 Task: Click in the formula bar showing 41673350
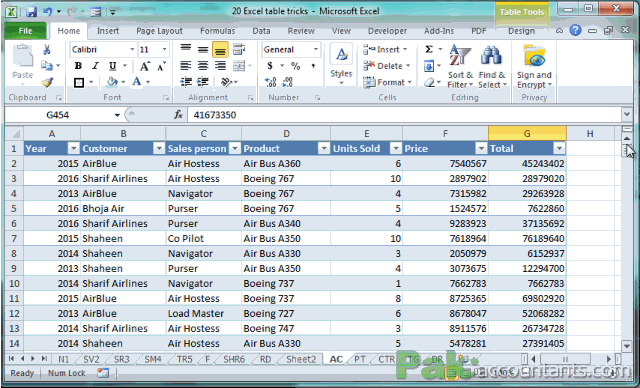pos(404,115)
